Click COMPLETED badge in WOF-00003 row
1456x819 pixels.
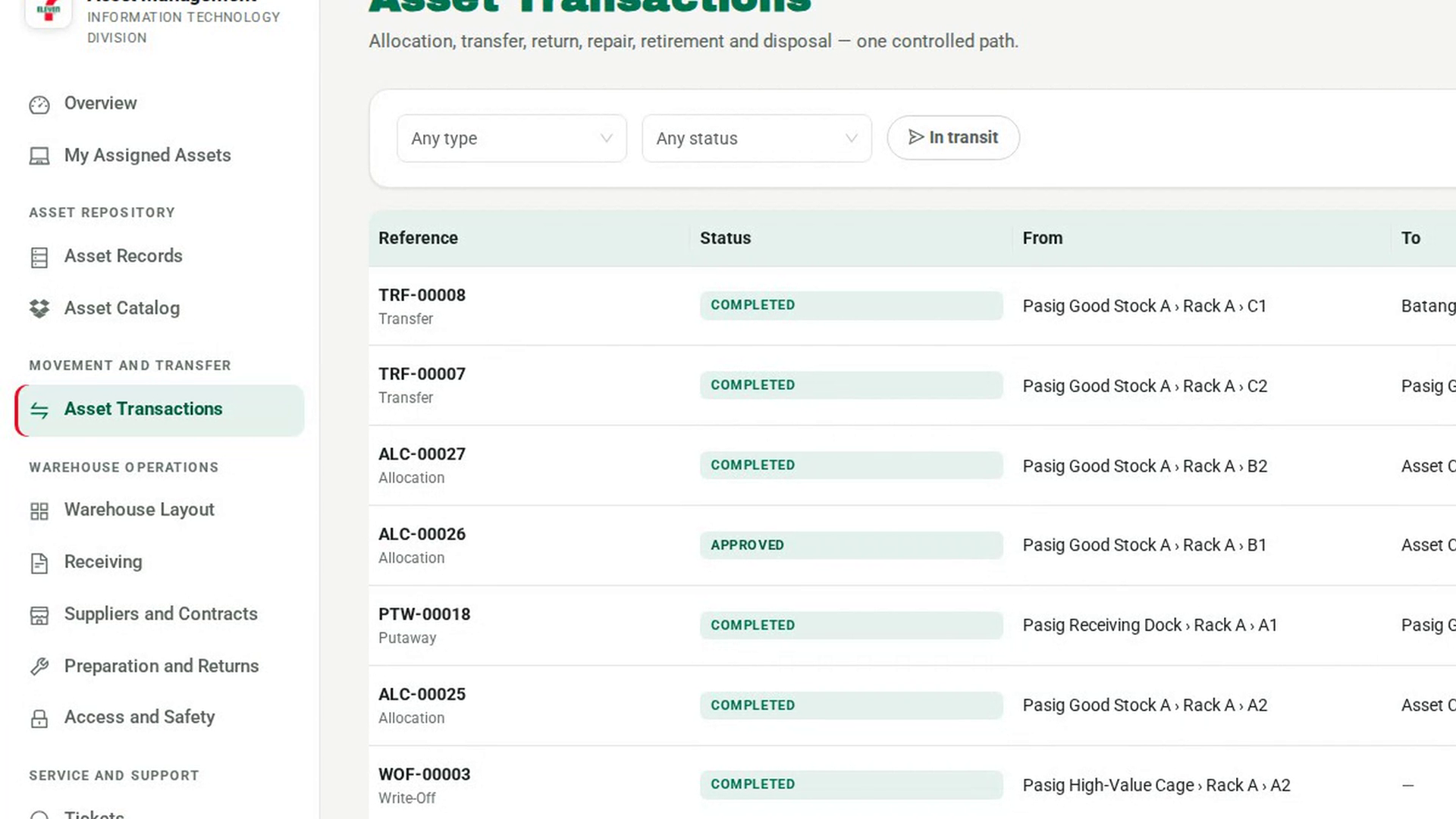[851, 785]
